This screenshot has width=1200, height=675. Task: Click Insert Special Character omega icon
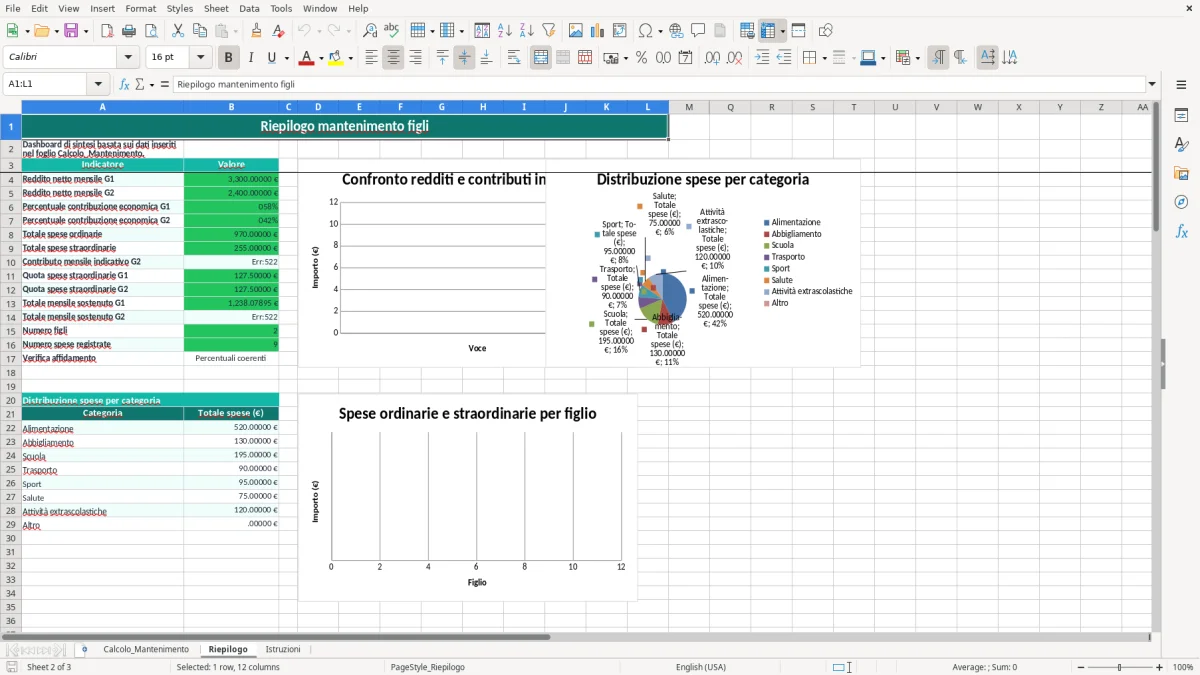(645, 31)
